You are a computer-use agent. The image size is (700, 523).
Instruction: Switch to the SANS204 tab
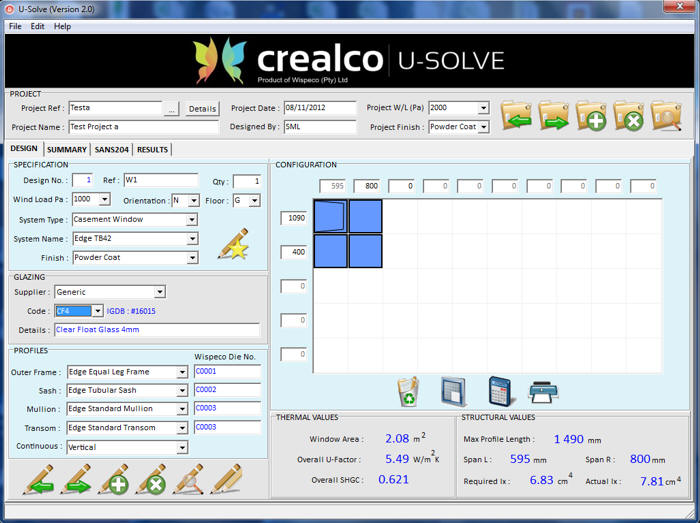(x=112, y=149)
